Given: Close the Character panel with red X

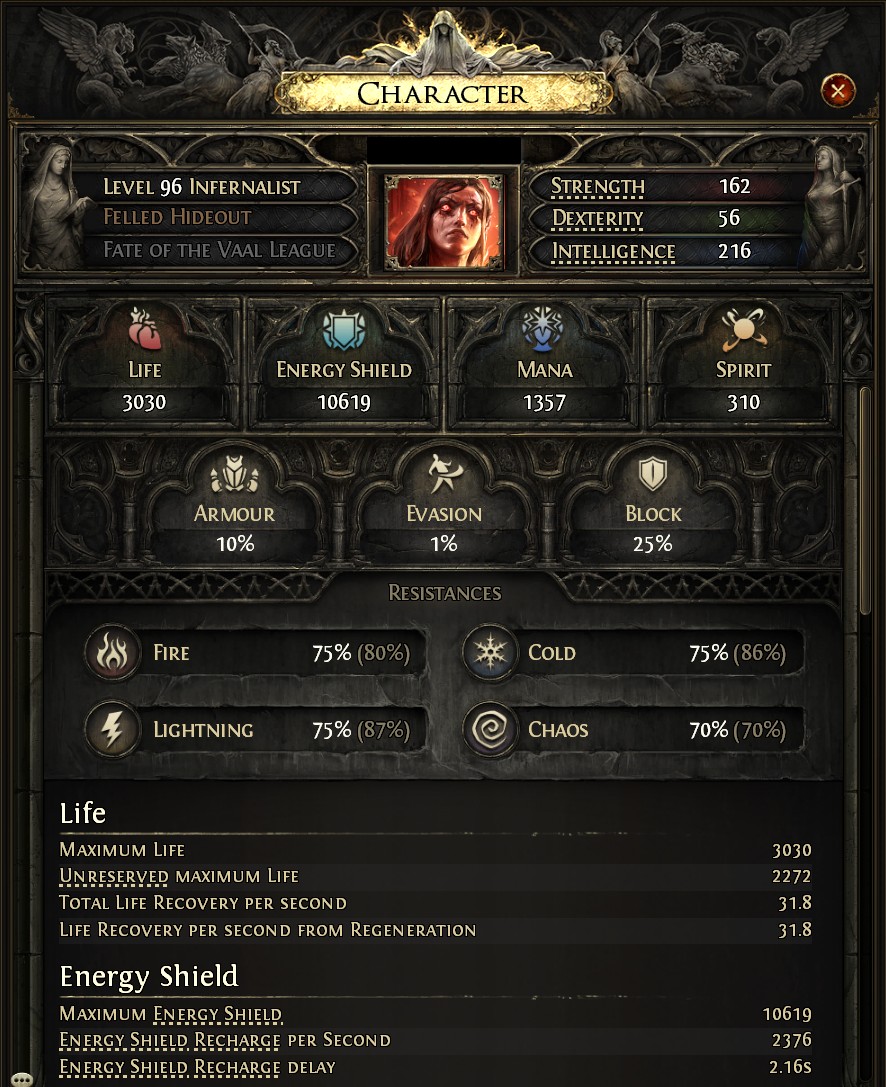Looking at the screenshot, I should pos(837,90).
